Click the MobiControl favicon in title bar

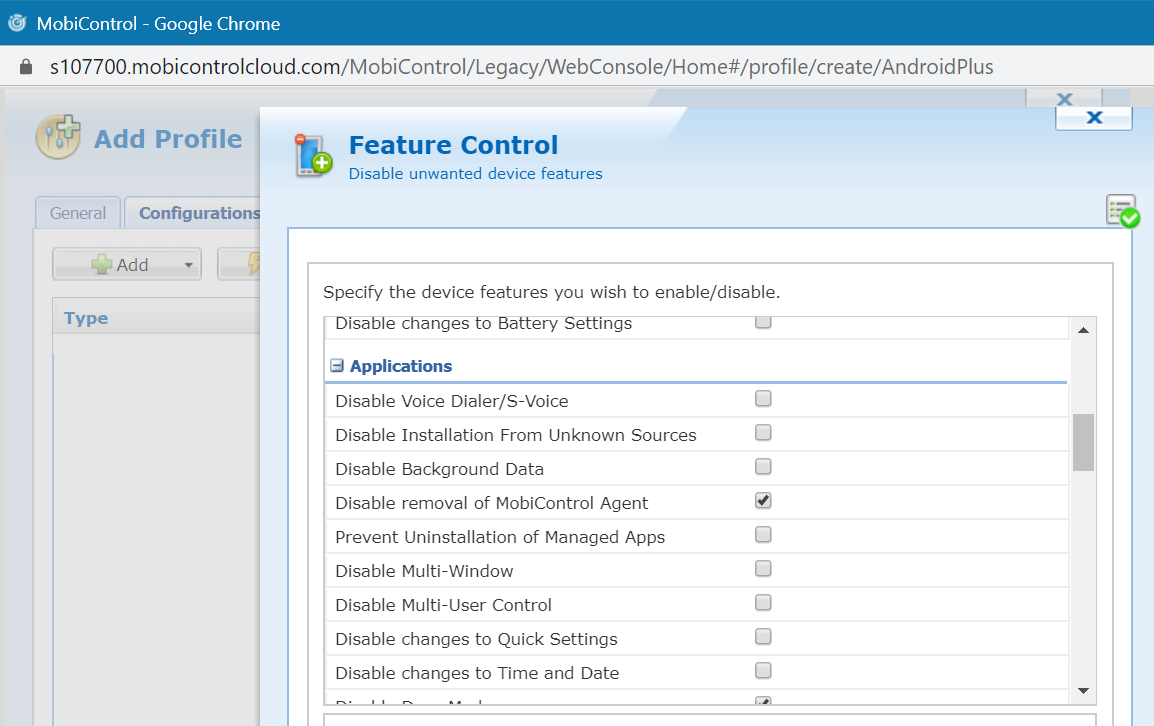click(x=17, y=23)
